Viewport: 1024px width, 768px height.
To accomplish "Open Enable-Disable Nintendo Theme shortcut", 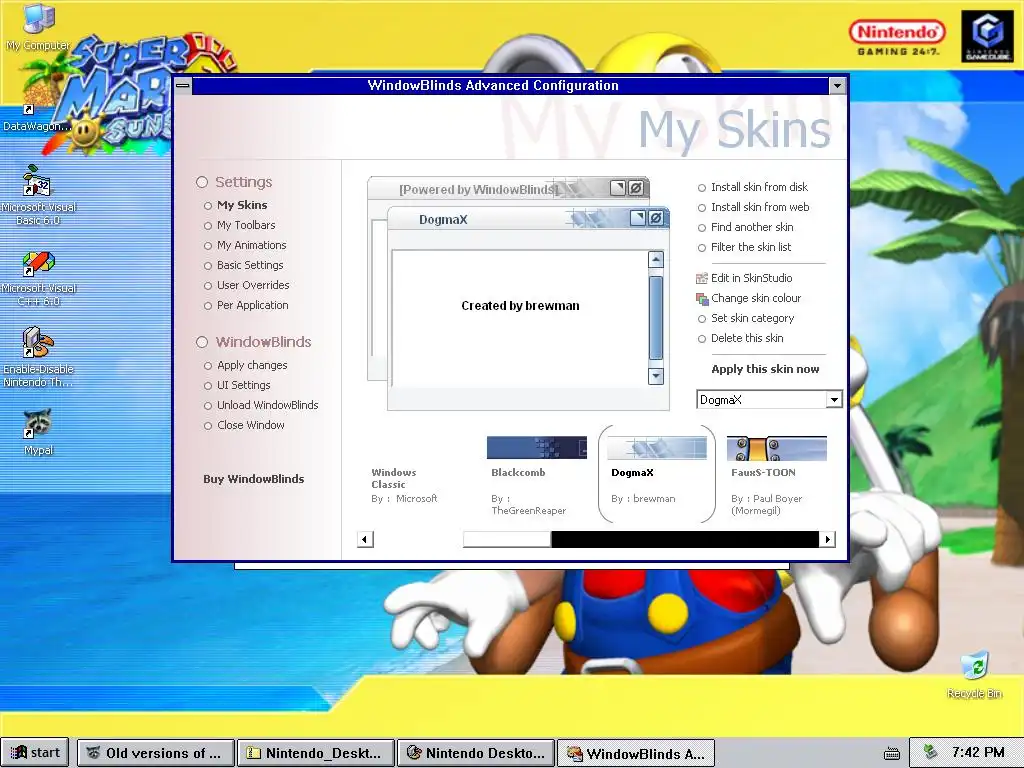I will [38, 356].
